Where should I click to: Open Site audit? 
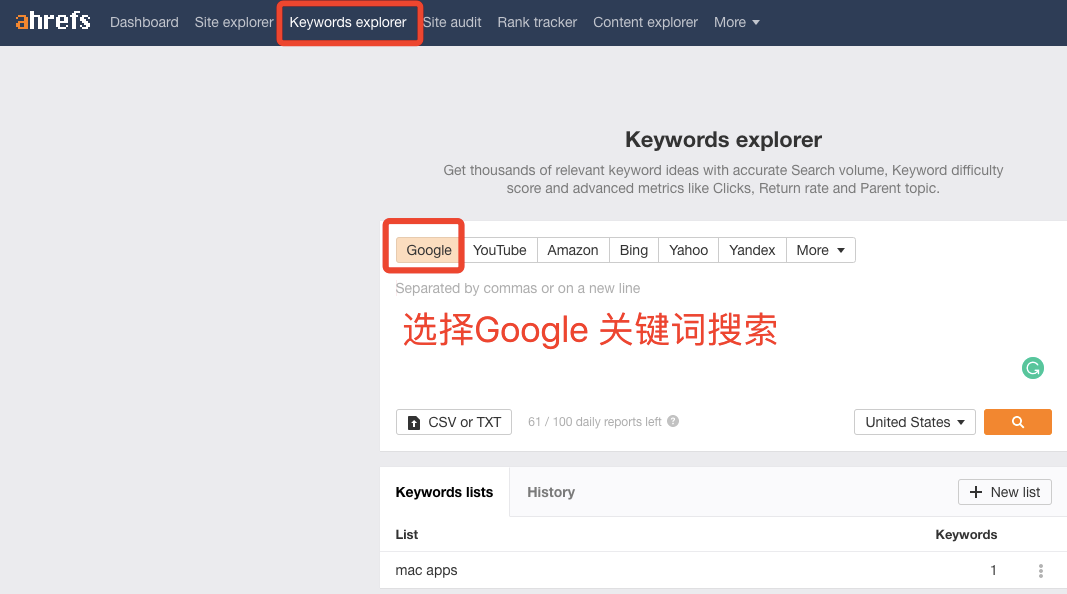[452, 22]
